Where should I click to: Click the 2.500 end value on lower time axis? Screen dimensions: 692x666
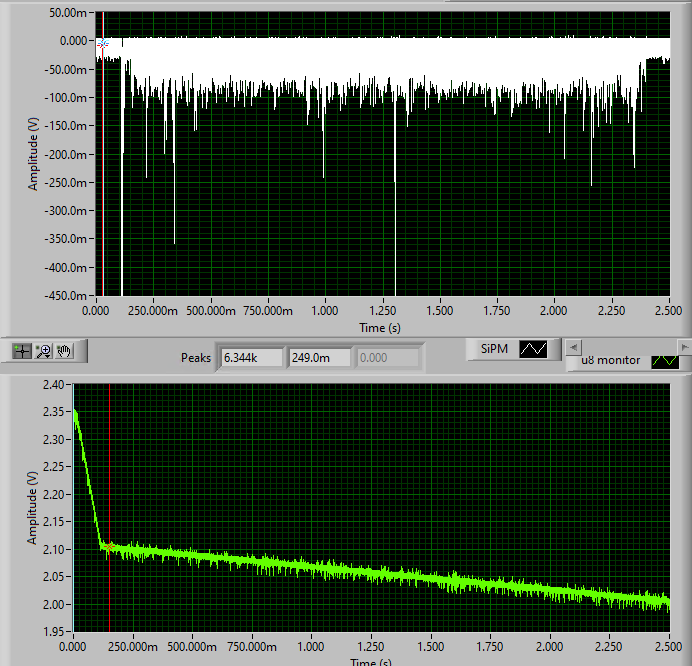coord(669,647)
